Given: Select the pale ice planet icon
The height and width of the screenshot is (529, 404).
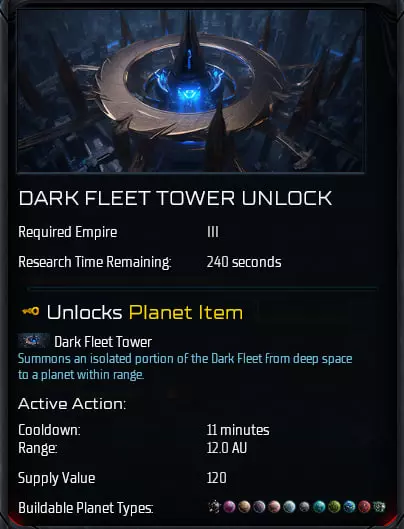Looking at the screenshot, I should pos(289,506).
